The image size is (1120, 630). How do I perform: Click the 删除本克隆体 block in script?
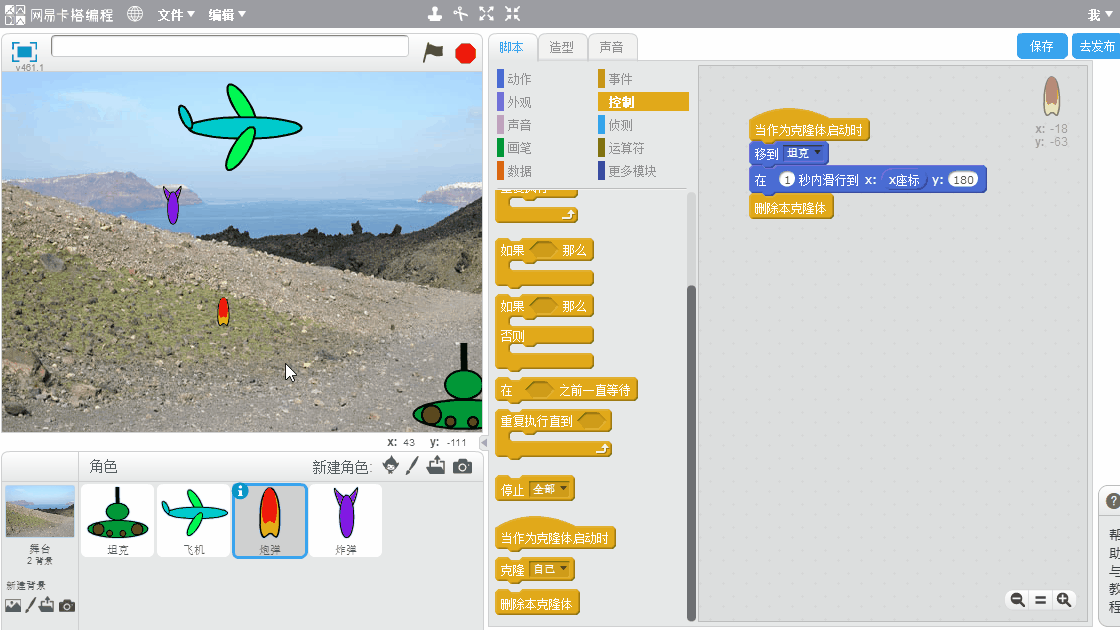(791, 208)
